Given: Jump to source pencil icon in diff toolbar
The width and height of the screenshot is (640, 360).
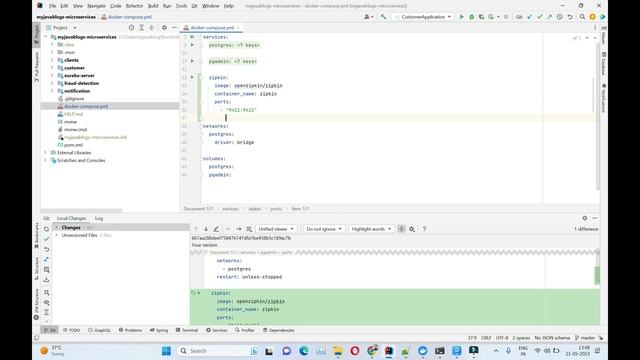Looking at the screenshot, I should [216, 229].
